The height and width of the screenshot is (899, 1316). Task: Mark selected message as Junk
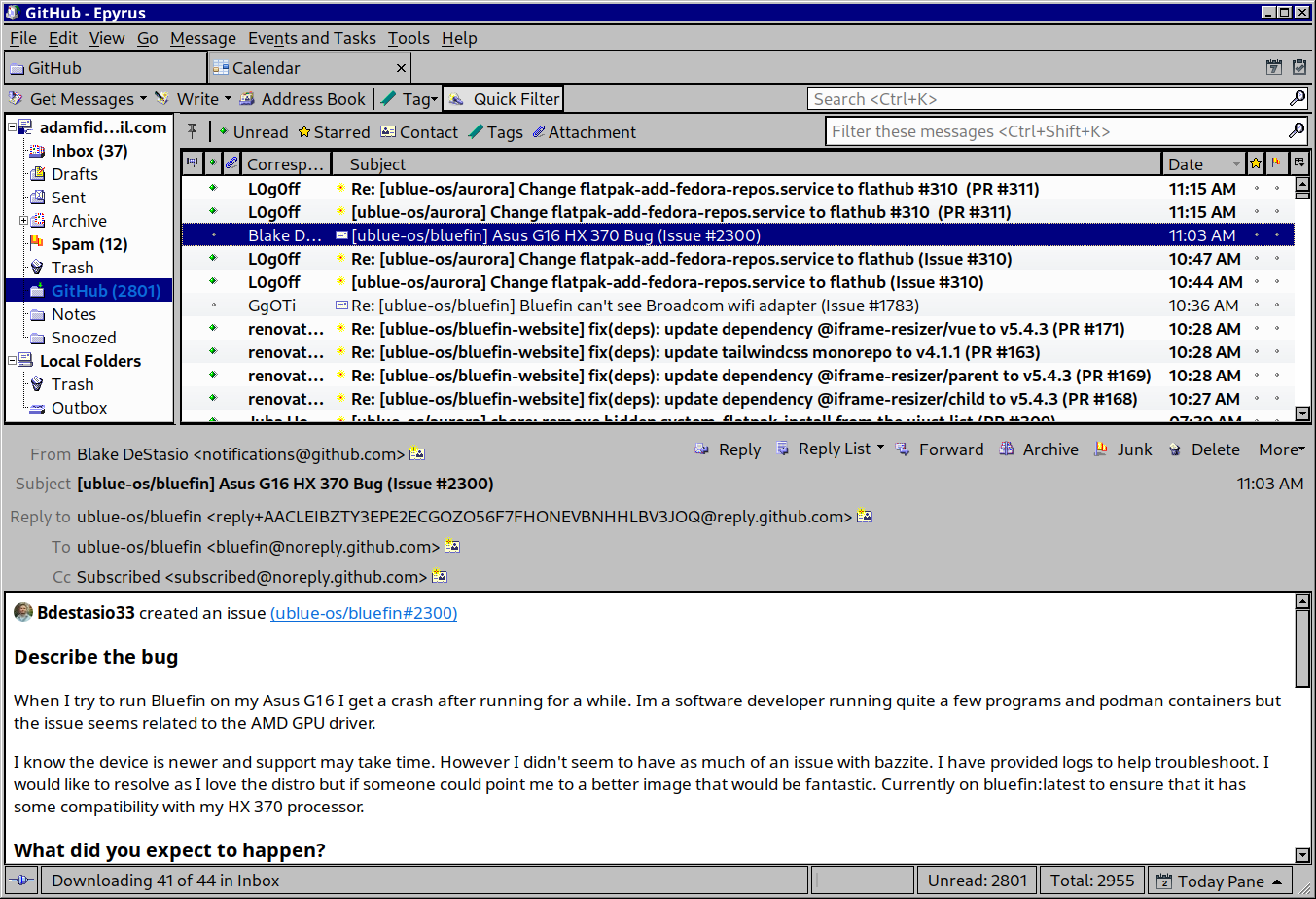(1122, 449)
